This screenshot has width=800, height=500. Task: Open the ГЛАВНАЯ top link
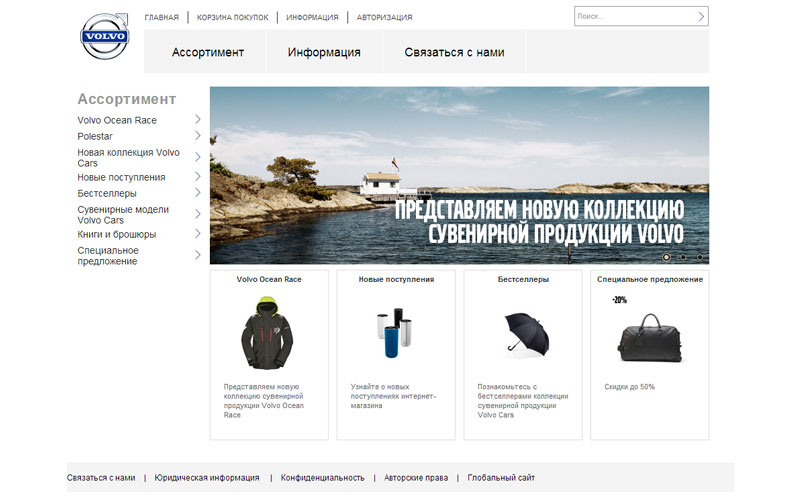click(161, 17)
